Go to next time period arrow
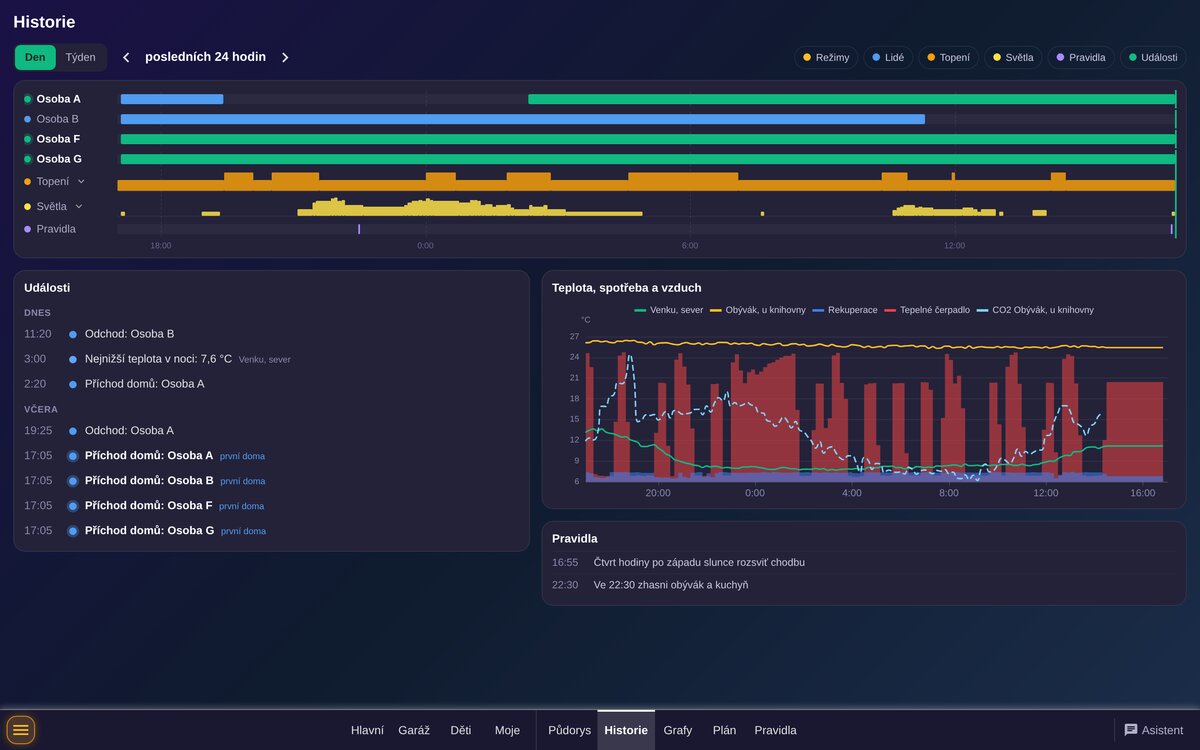Screen dimensions: 1200x750 tap(285, 57)
